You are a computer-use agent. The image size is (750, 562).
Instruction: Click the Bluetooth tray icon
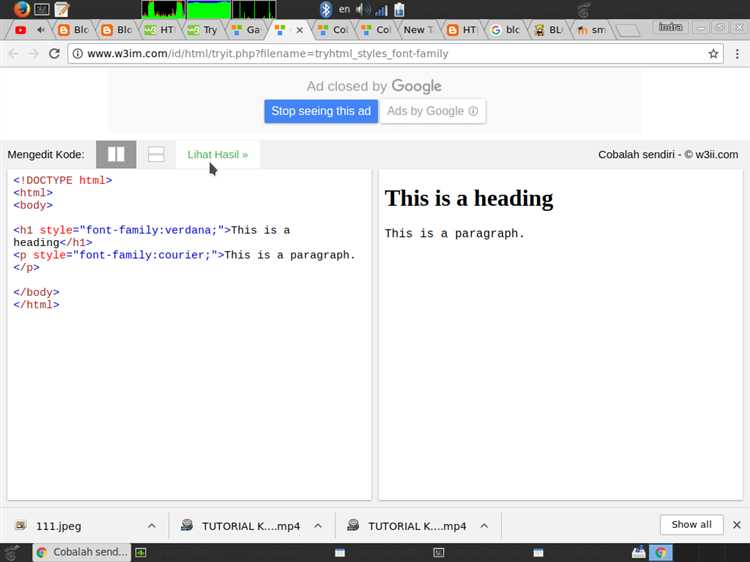[325, 9]
